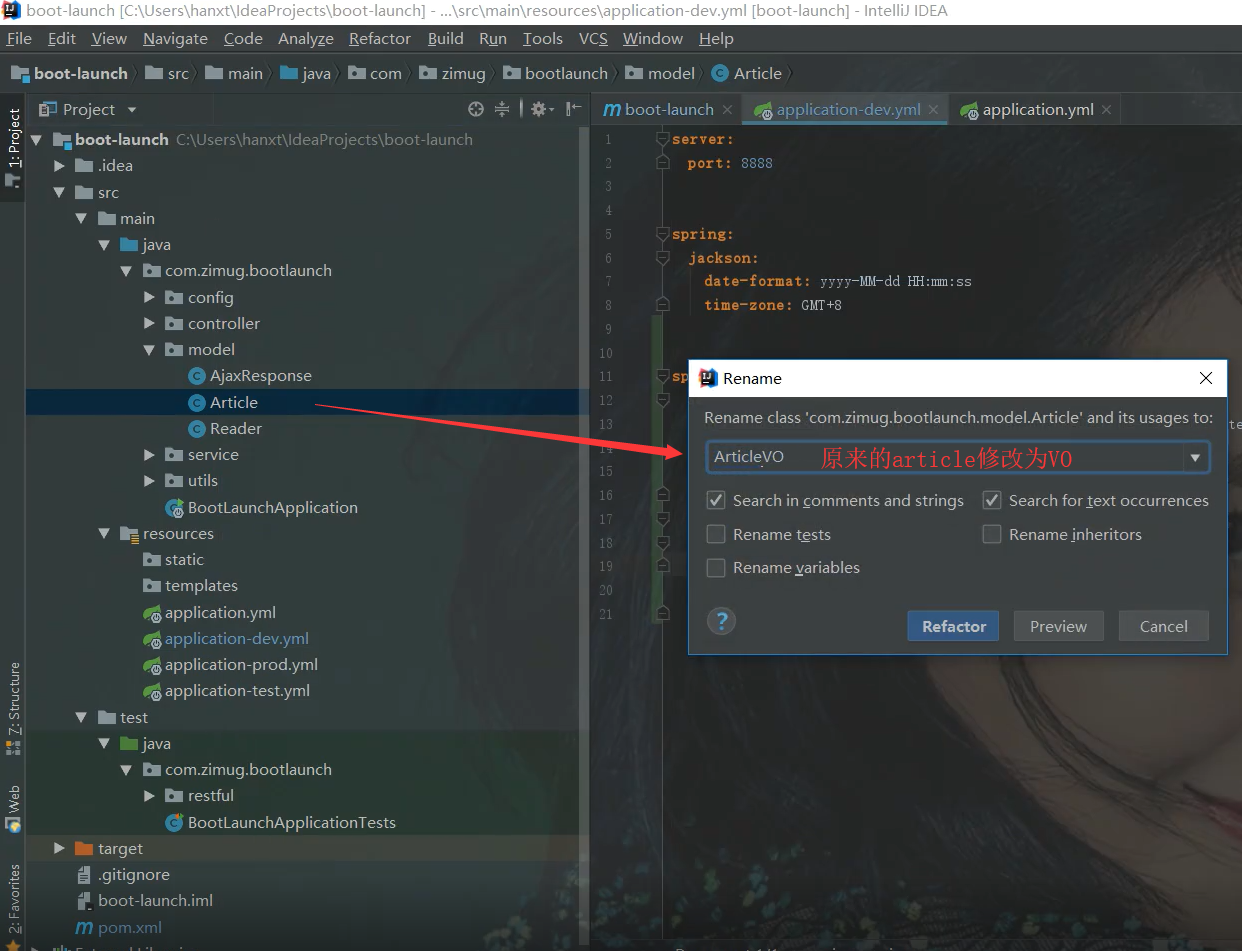This screenshot has width=1242, height=951.
Task: Switch to boot-launch editor tab
Action: (669, 110)
